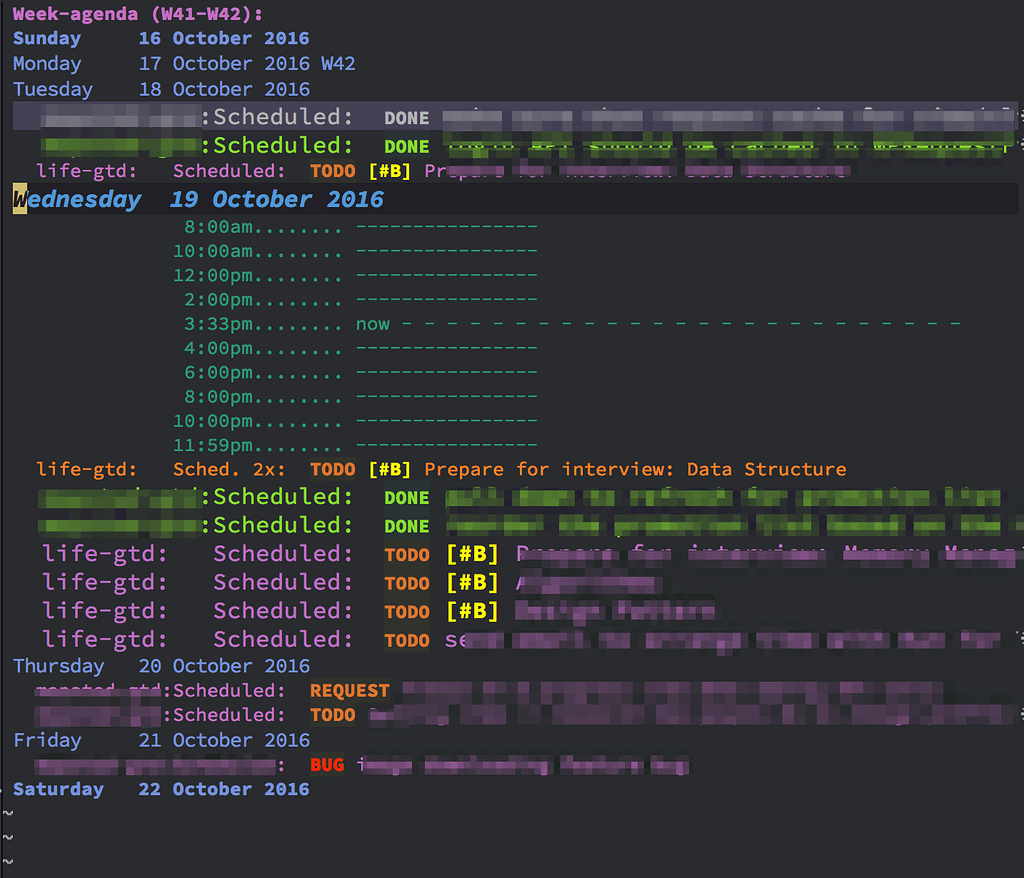Click the 10:00am time grid line

tap(355, 252)
